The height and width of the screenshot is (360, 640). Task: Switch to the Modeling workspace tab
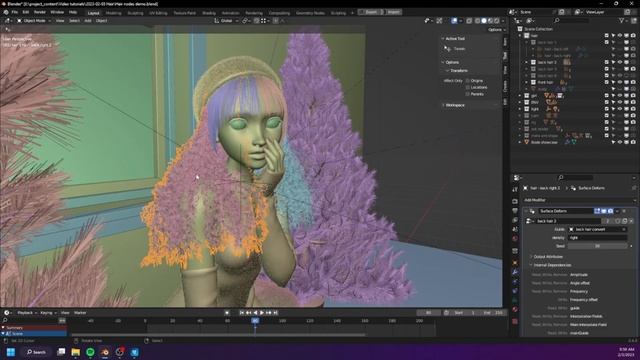[x=113, y=13]
